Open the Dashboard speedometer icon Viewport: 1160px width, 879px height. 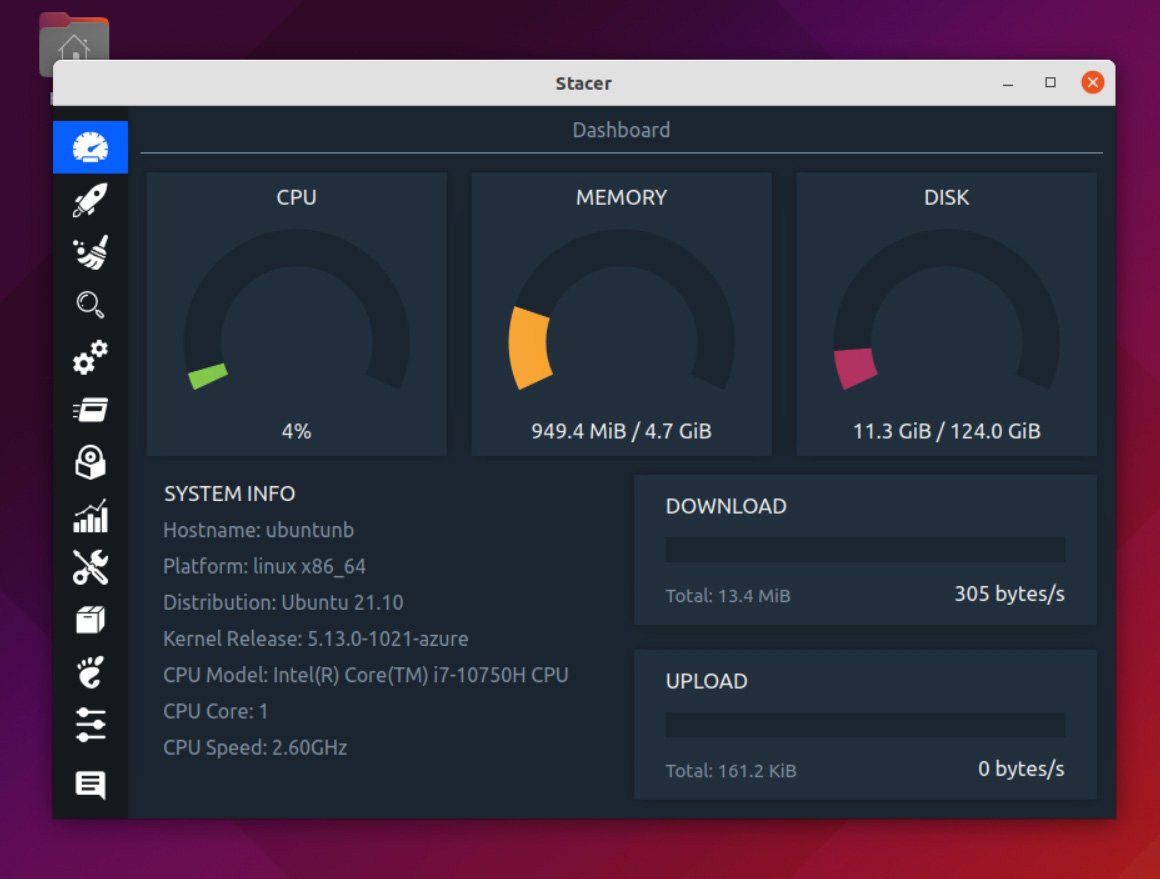[90, 146]
